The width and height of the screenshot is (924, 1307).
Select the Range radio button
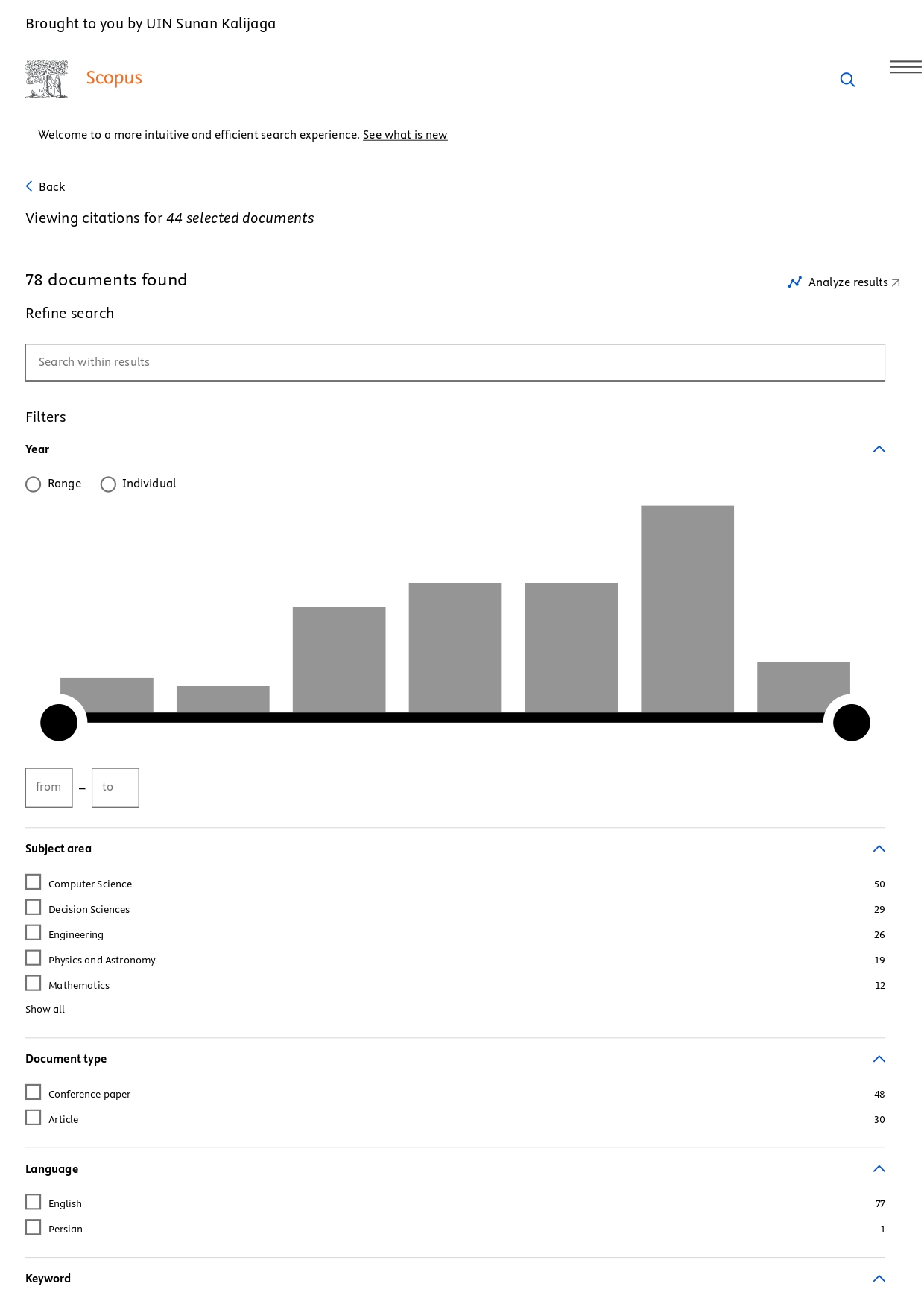pyautogui.click(x=34, y=484)
